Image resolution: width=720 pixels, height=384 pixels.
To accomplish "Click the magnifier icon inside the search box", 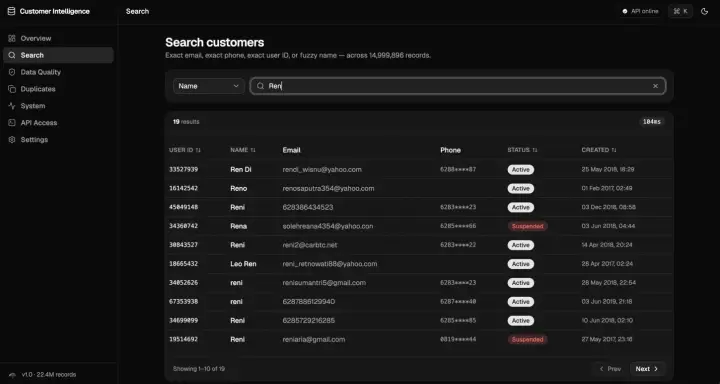I will (260, 86).
